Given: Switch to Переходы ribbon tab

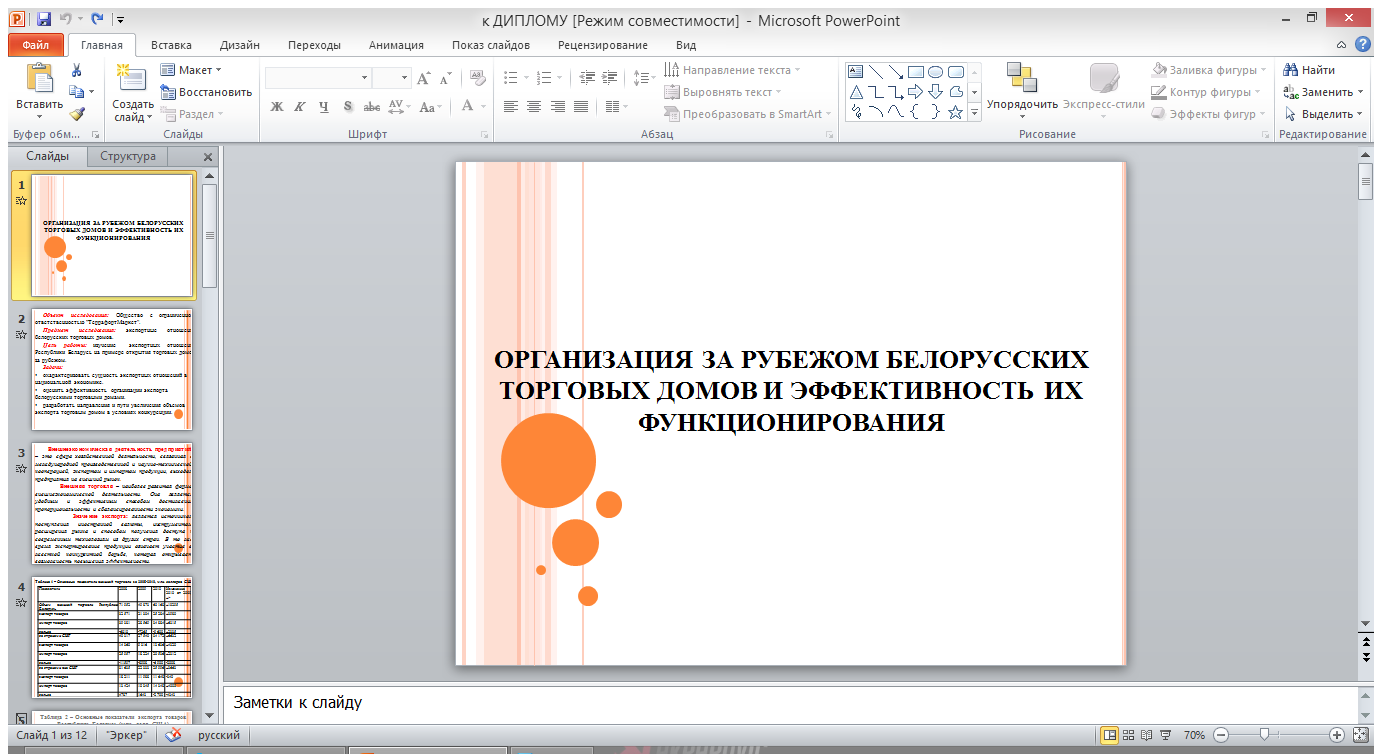Looking at the screenshot, I should [314, 45].
